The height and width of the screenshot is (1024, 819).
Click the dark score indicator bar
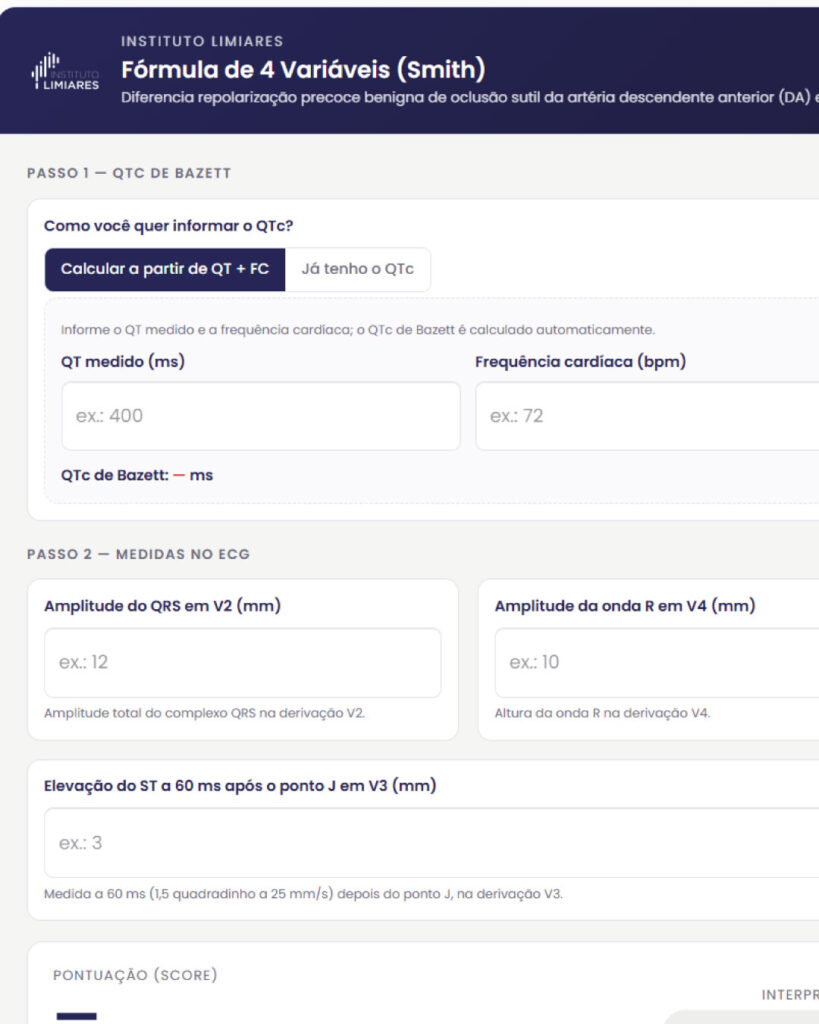(x=76, y=1016)
